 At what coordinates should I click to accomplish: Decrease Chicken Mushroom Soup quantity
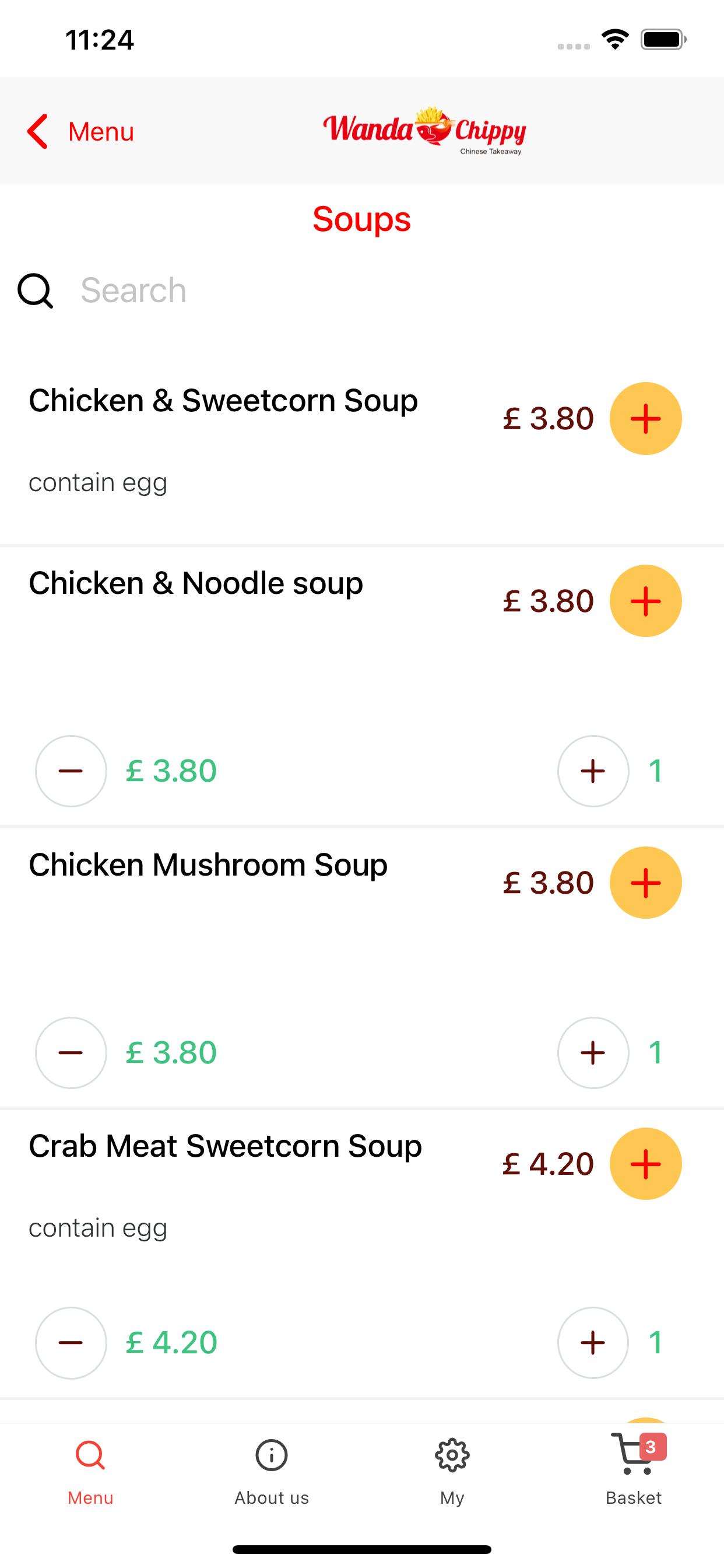pyautogui.click(x=71, y=1053)
